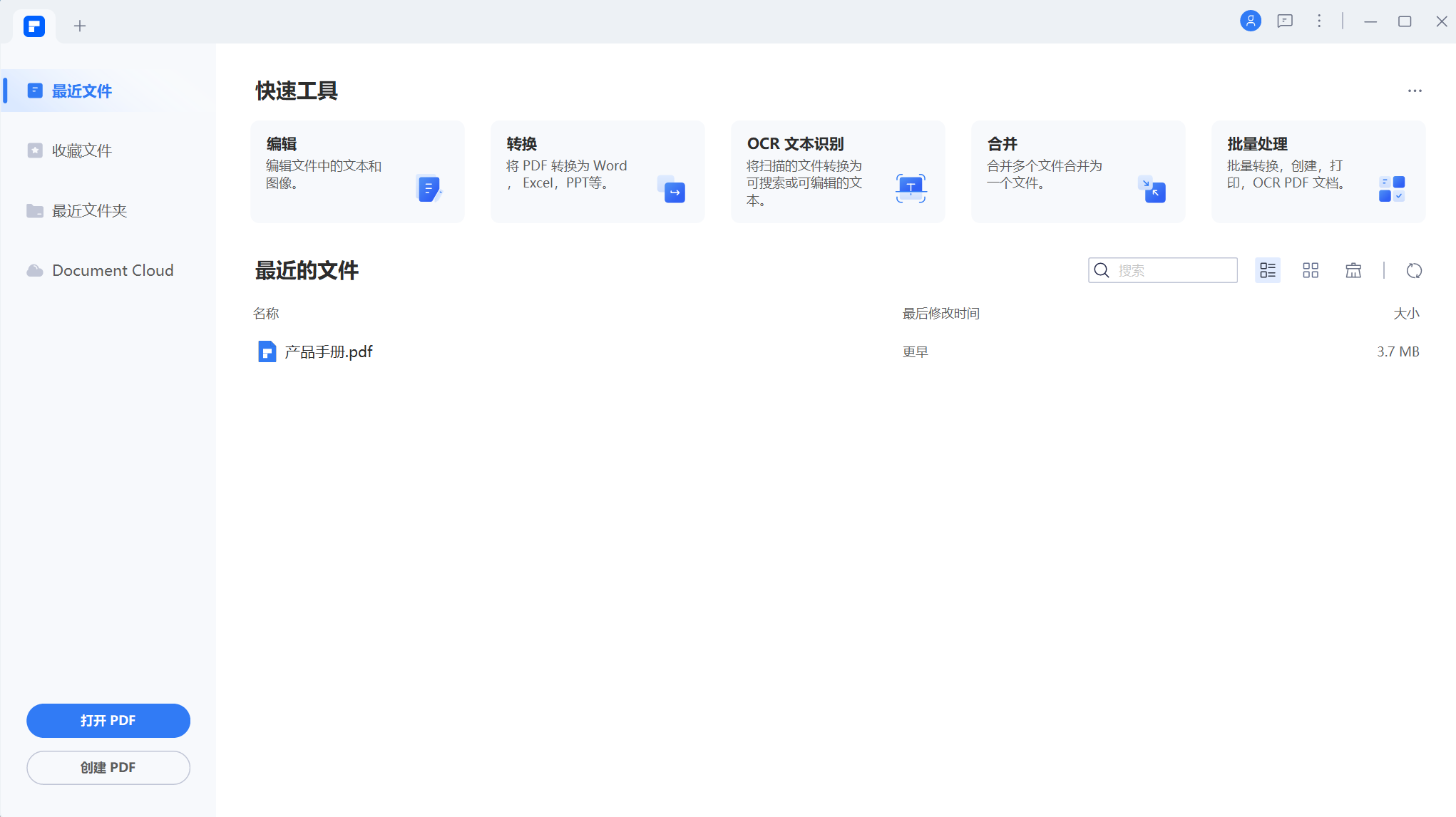
Task: Open the Batch process tool card
Action: 1318,171
